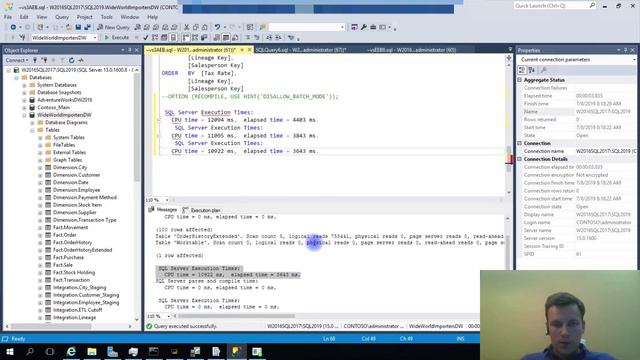The width and height of the screenshot is (640, 360).
Task: Select the Messages results tab
Action: pos(163,209)
